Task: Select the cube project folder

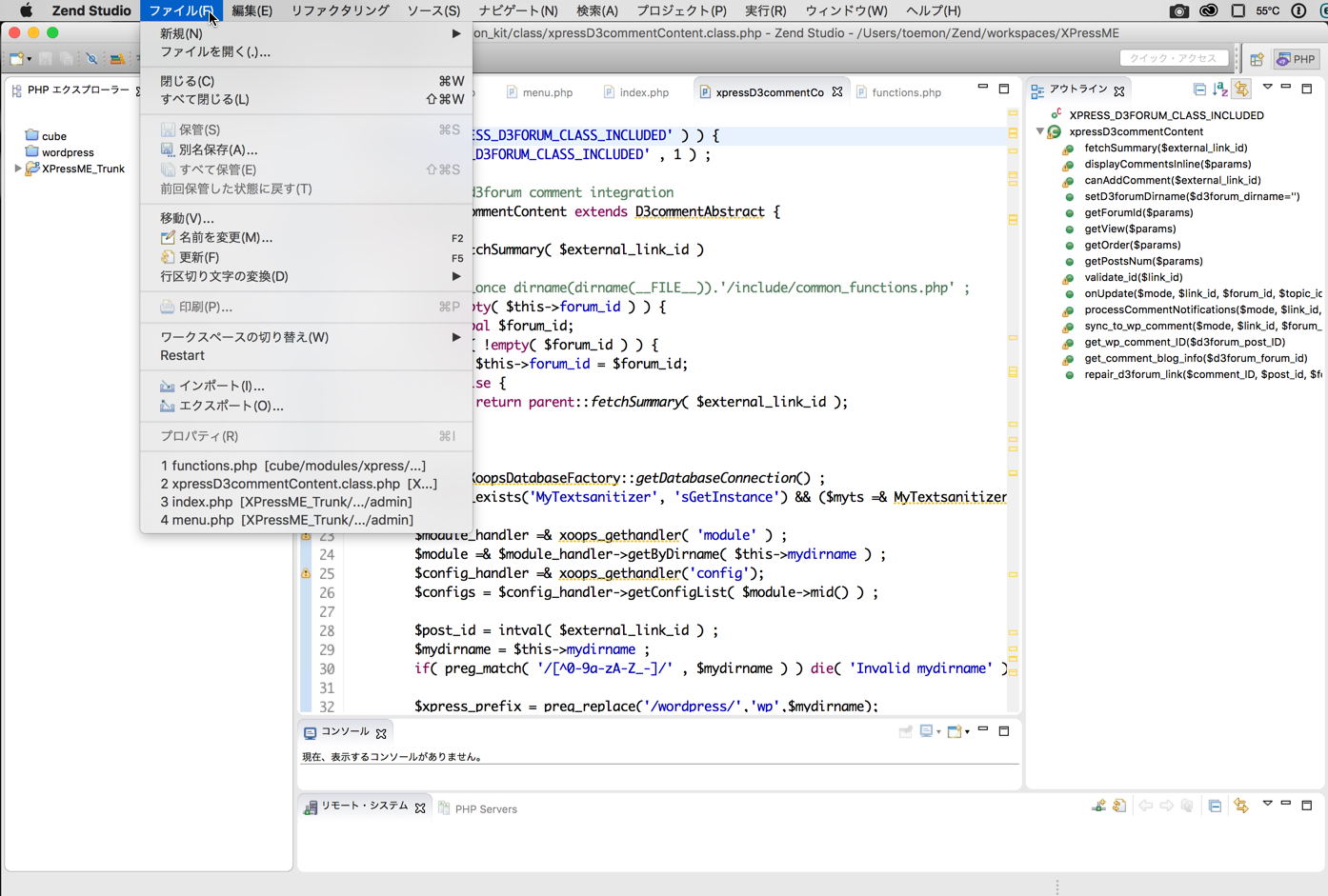Action: pos(46,136)
